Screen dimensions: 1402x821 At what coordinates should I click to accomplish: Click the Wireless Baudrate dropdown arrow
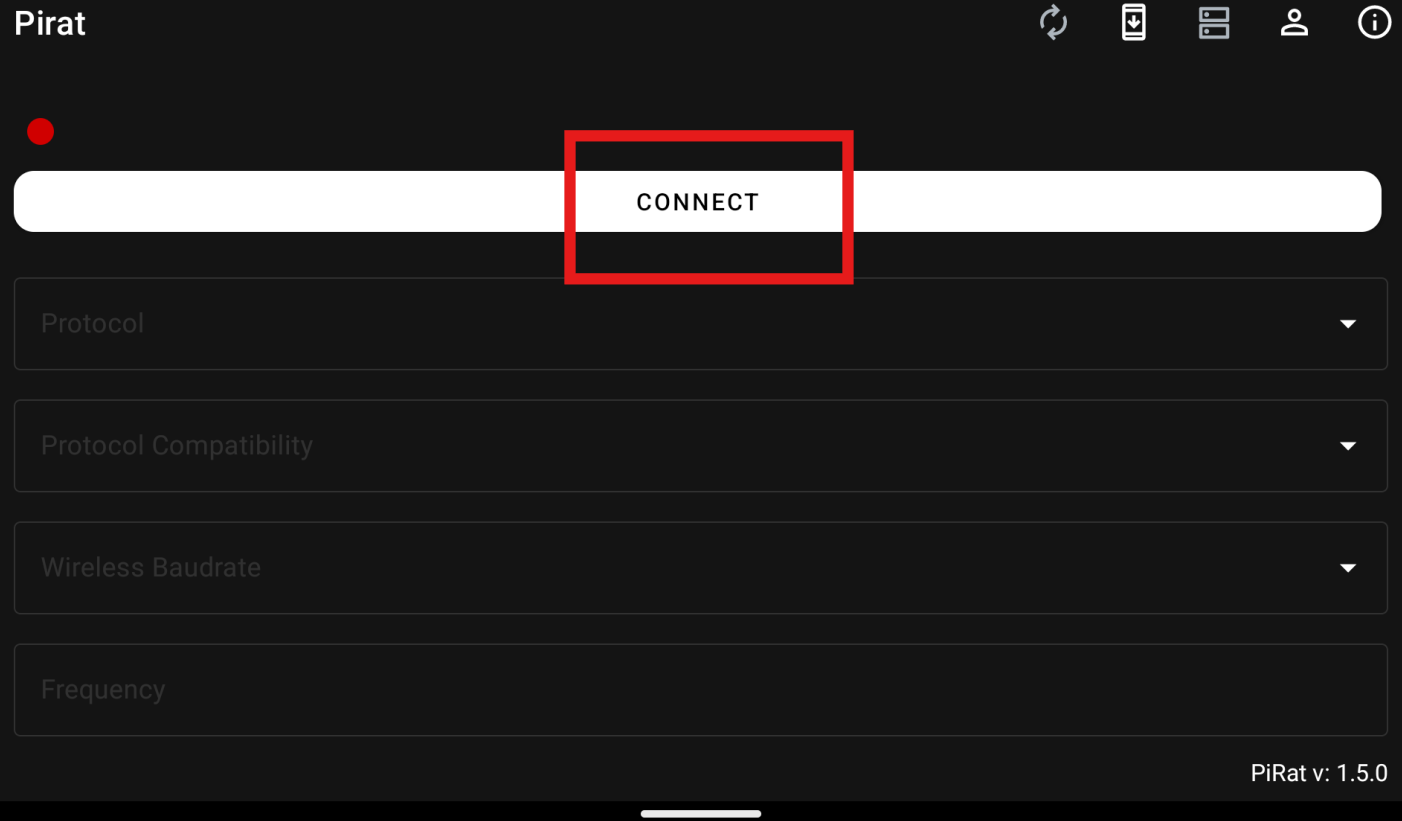coord(1347,568)
